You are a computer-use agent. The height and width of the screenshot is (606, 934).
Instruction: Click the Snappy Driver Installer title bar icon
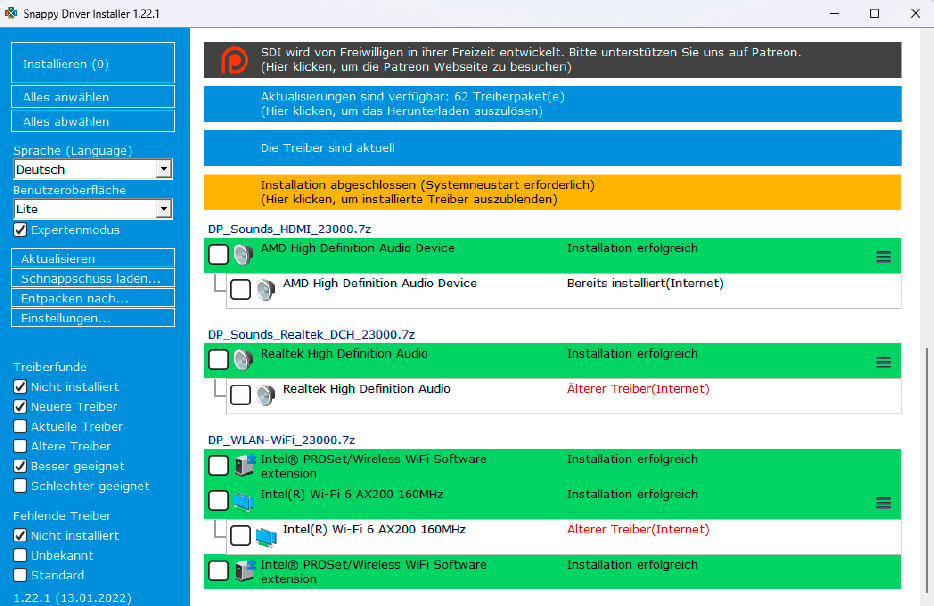pos(11,13)
